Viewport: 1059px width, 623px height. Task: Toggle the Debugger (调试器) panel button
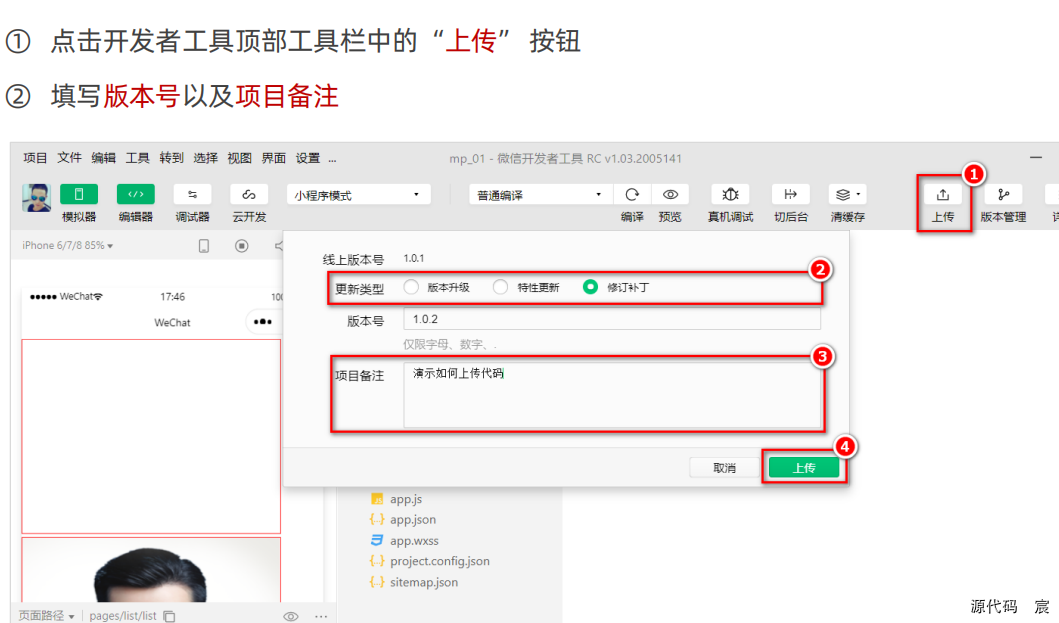(x=192, y=195)
